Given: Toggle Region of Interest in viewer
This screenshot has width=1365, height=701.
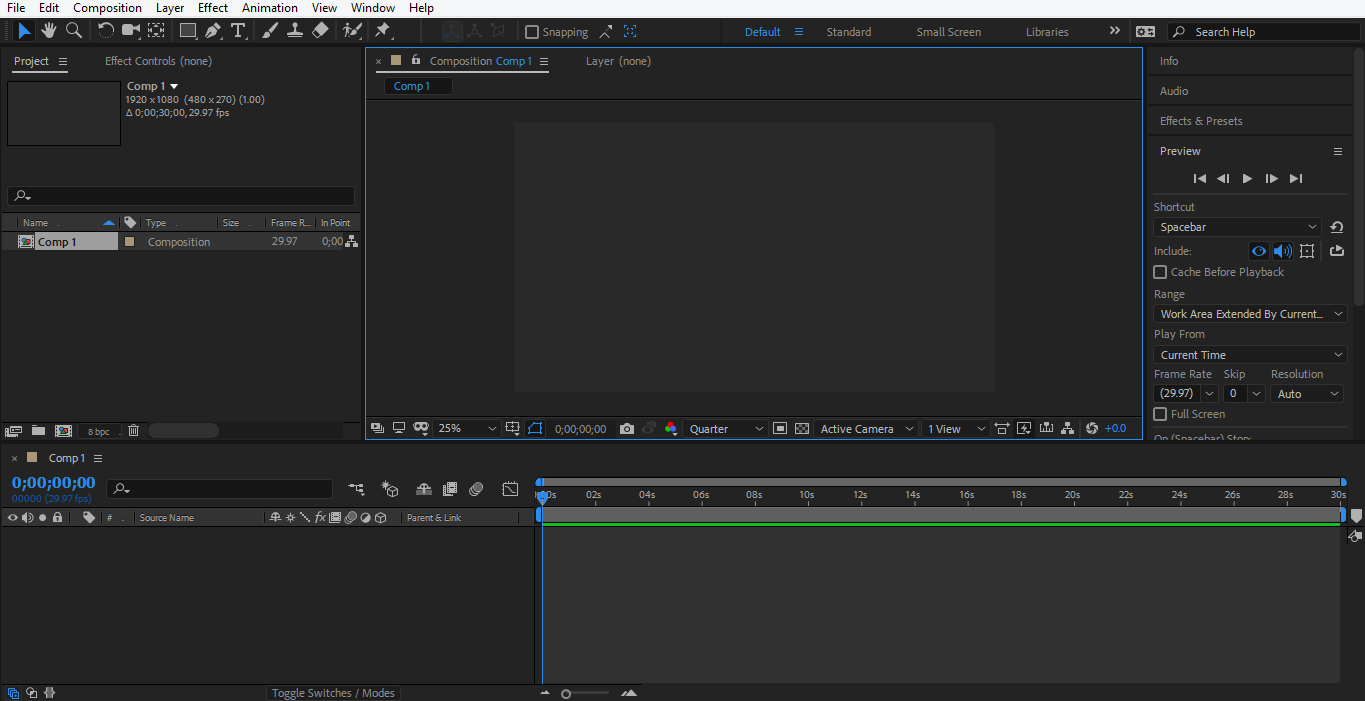Looking at the screenshot, I should [x=780, y=429].
